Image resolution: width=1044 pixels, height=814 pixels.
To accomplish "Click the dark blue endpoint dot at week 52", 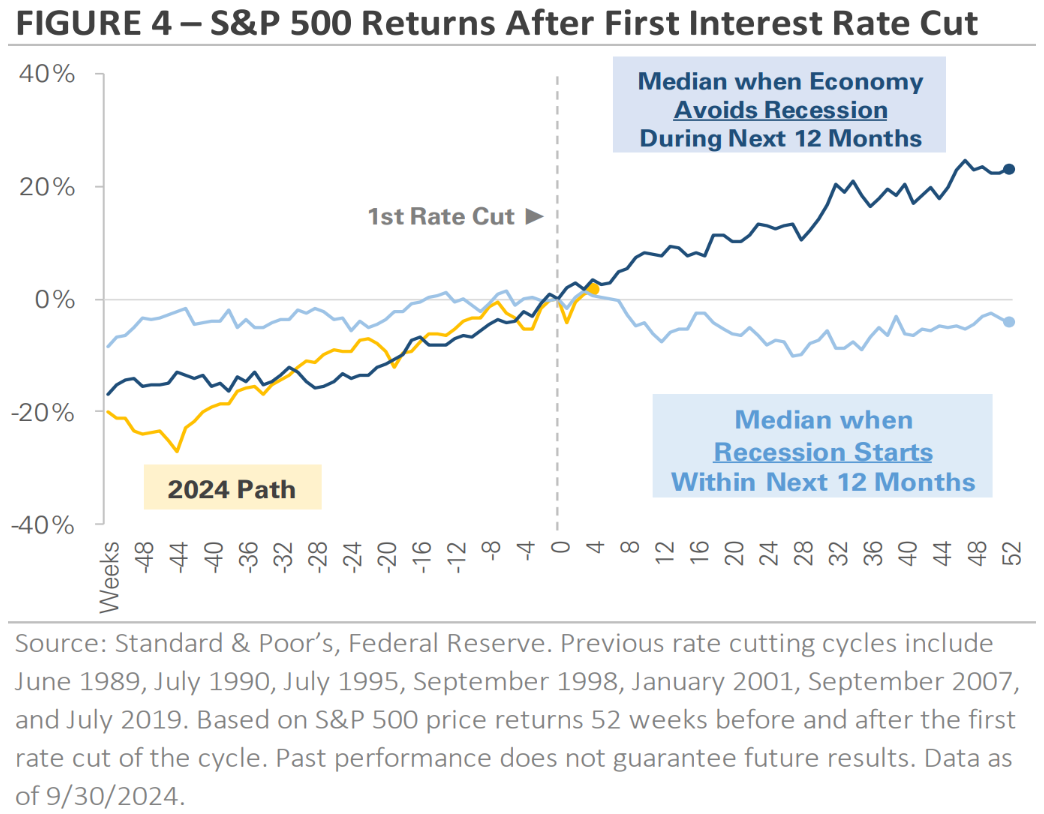I will pyautogui.click(x=1009, y=170).
